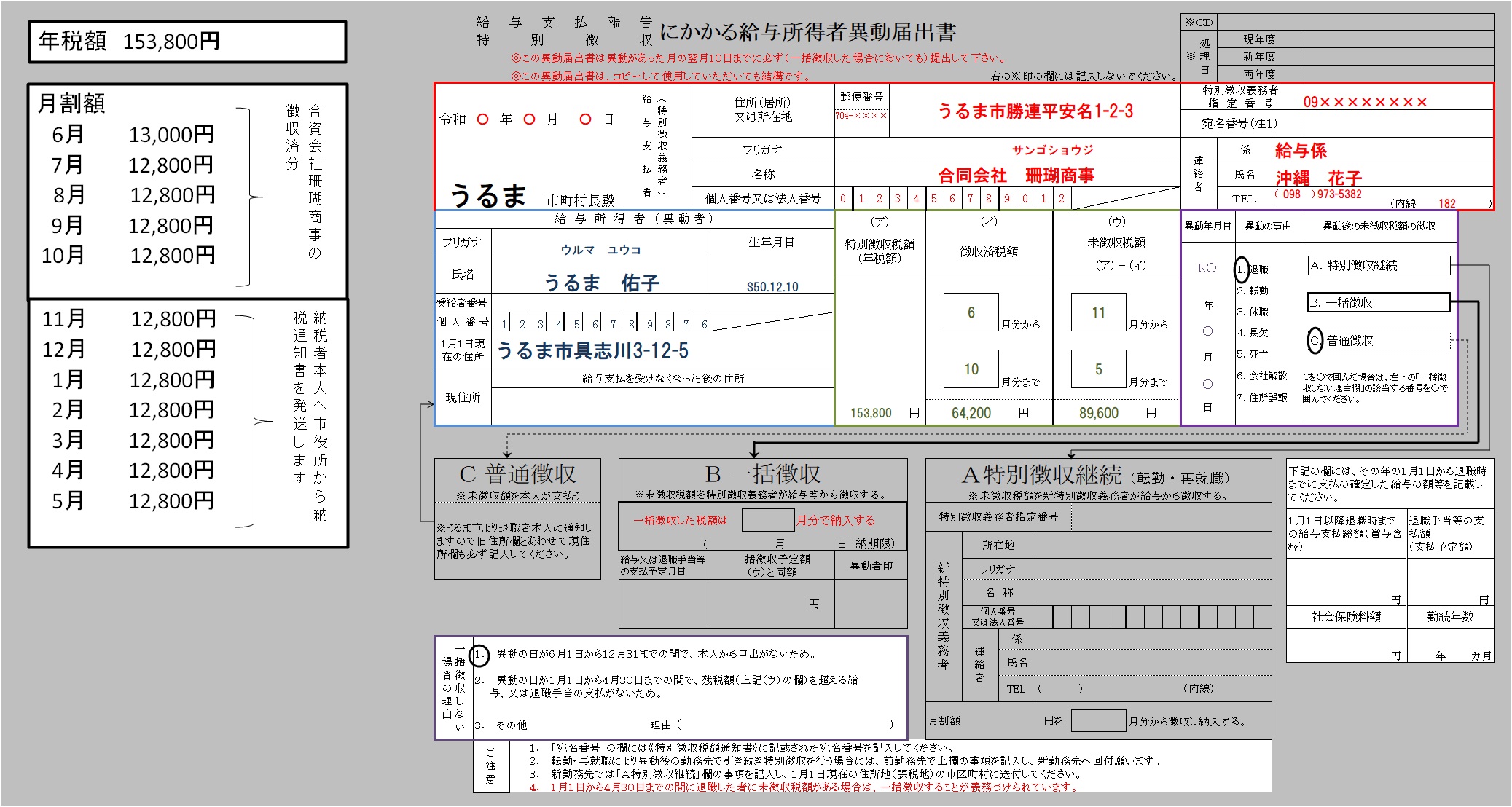This screenshot has width=1512, height=807.
Task: Click the new obligor 所在地 field
Action: pyautogui.click(x=1152, y=545)
